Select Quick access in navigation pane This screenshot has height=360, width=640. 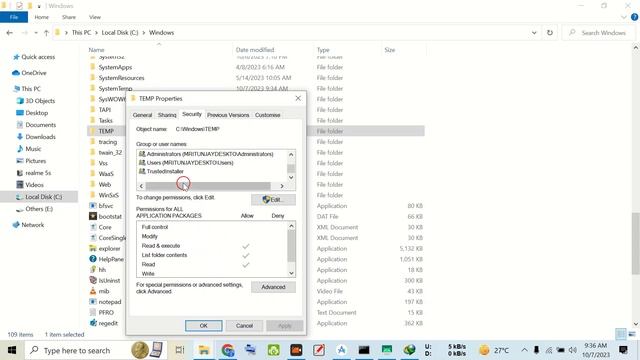pyautogui.click(x=34, y=57)
